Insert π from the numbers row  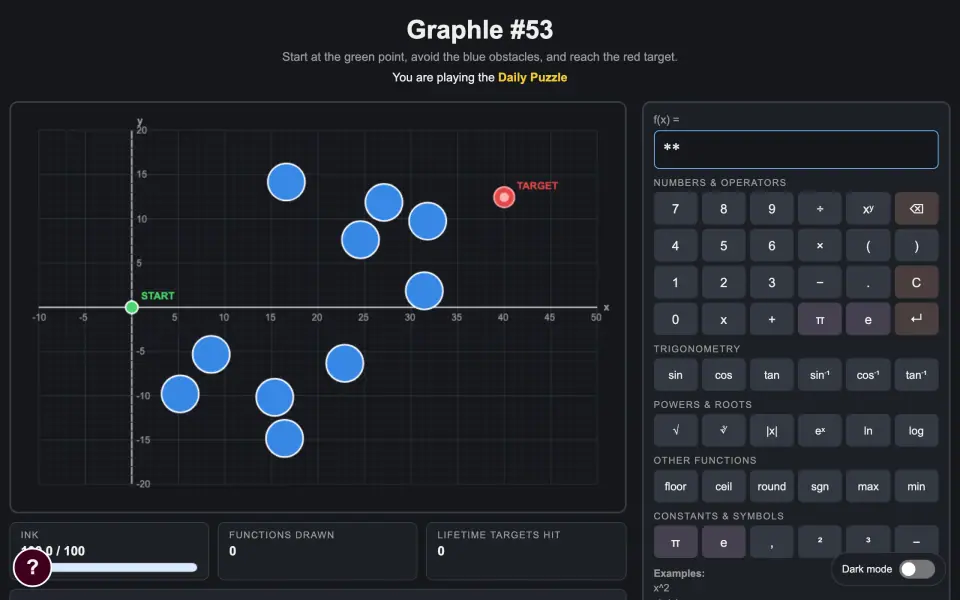point(820,319)
